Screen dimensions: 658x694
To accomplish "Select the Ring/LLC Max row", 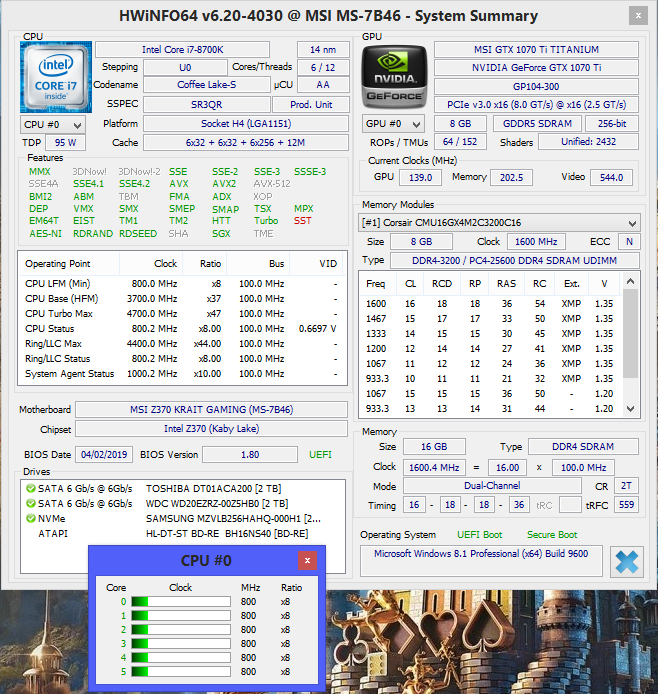I will [181, 344].
